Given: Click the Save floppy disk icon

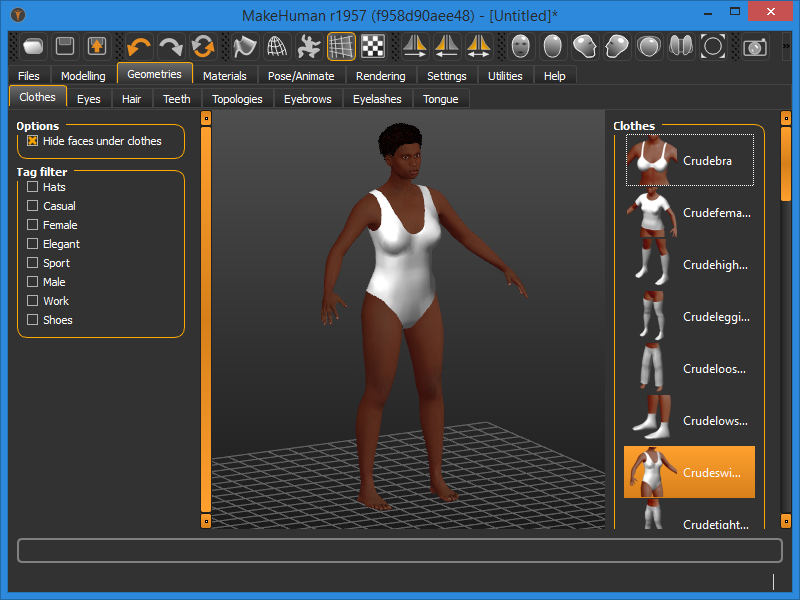Looking at the screenshot, I should pos(65,46).
